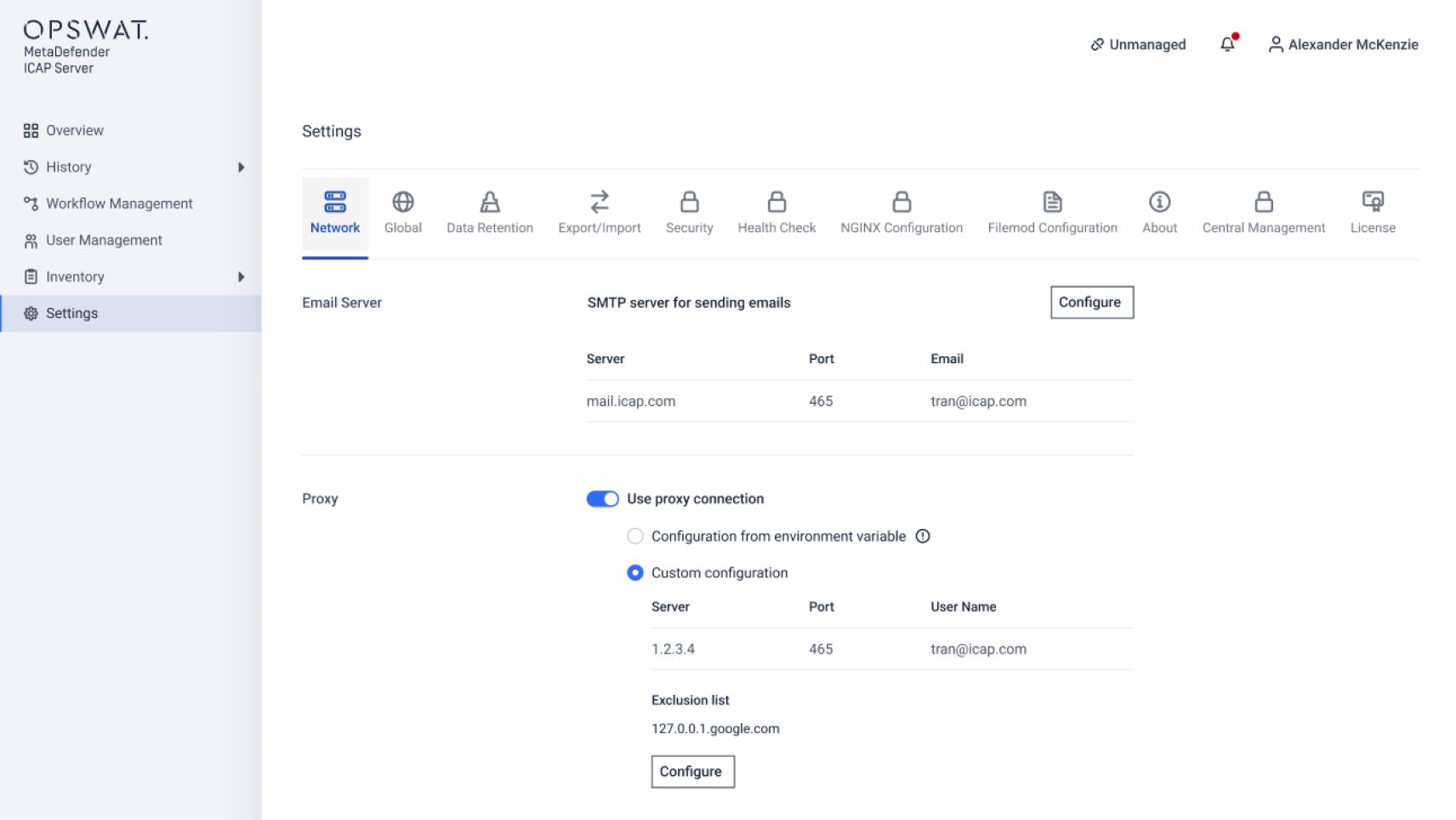The width and height of the screenshot is (1456, 820).
Task: Switch to the Security tab
Action: (x=689, y=213)
